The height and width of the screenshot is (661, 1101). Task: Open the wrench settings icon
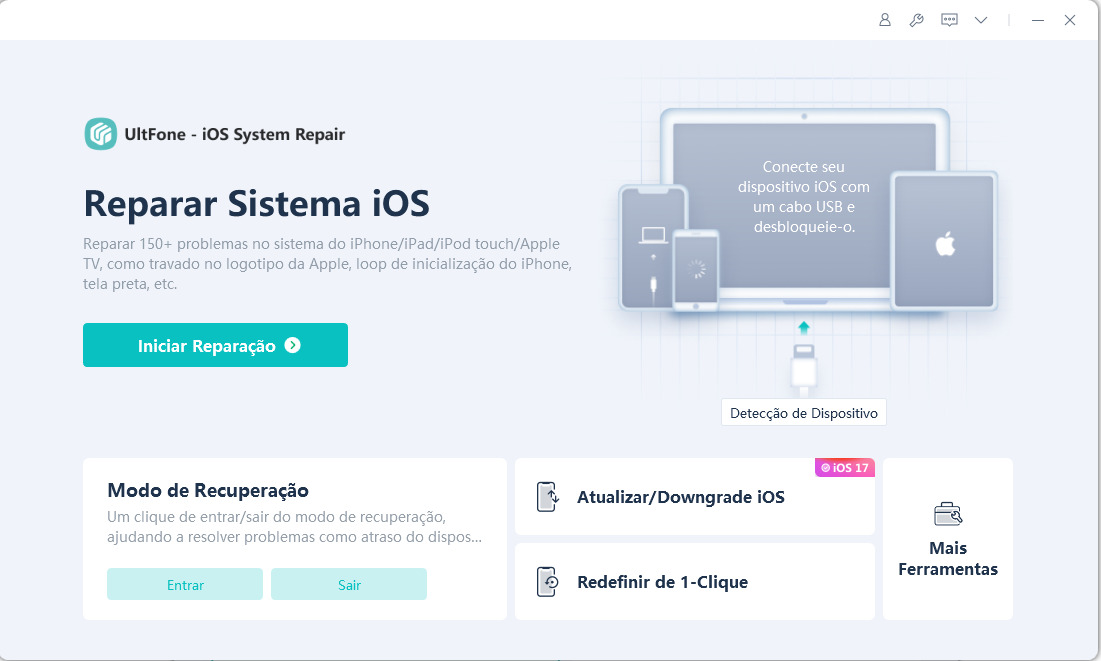click(916, 20)
